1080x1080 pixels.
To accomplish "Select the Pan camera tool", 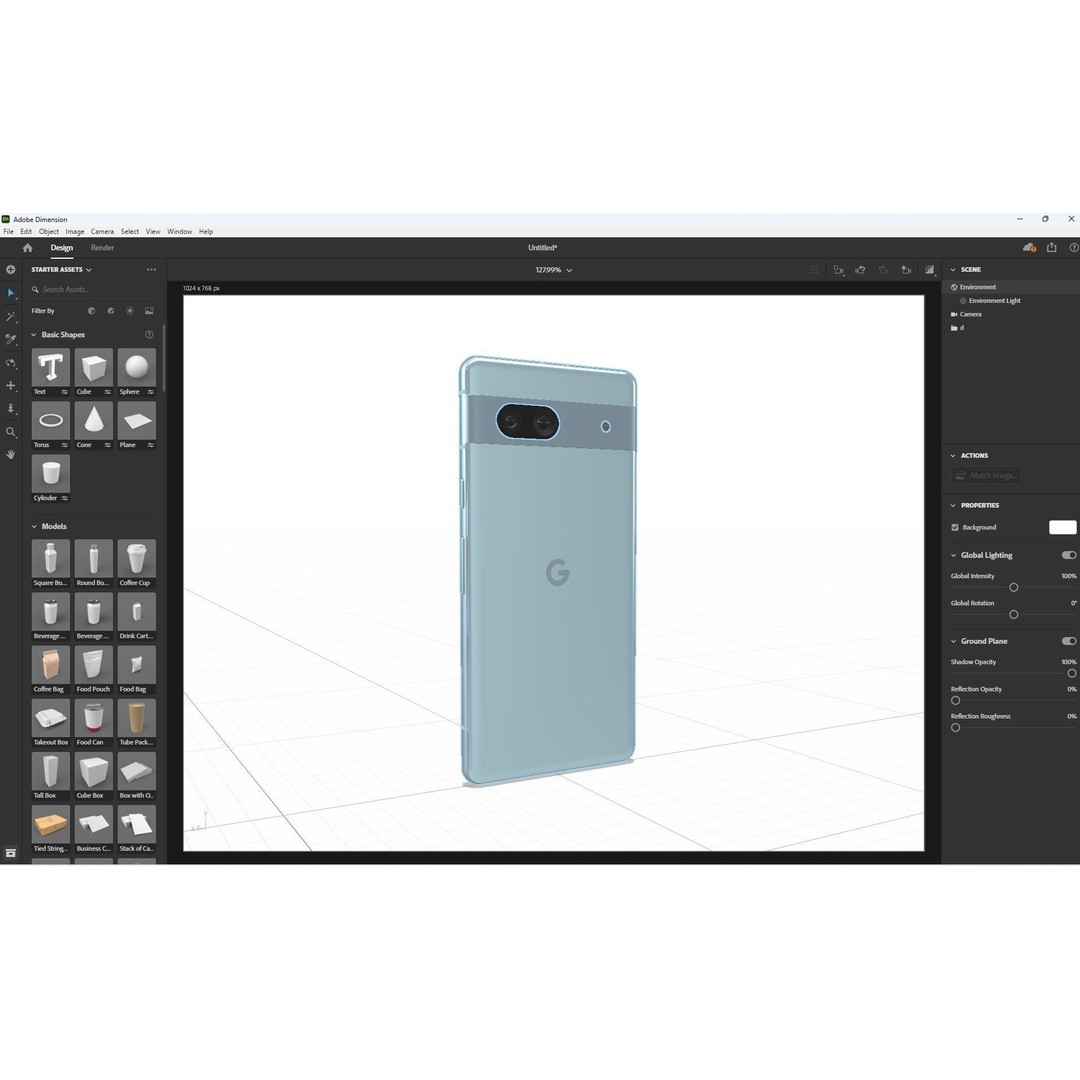I will tap(10, 386).
